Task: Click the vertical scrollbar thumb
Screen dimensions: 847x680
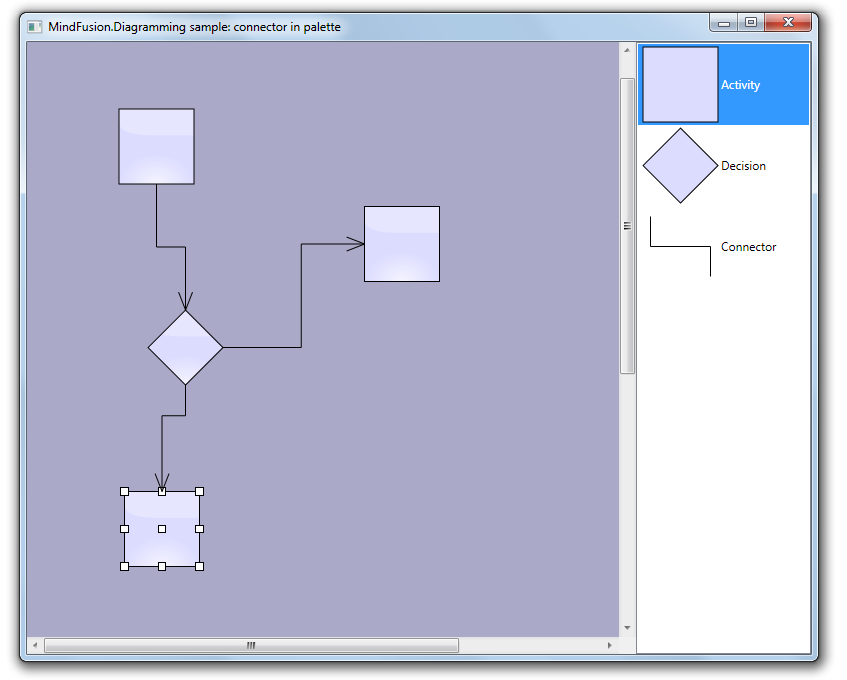Action: click(627, 226)
